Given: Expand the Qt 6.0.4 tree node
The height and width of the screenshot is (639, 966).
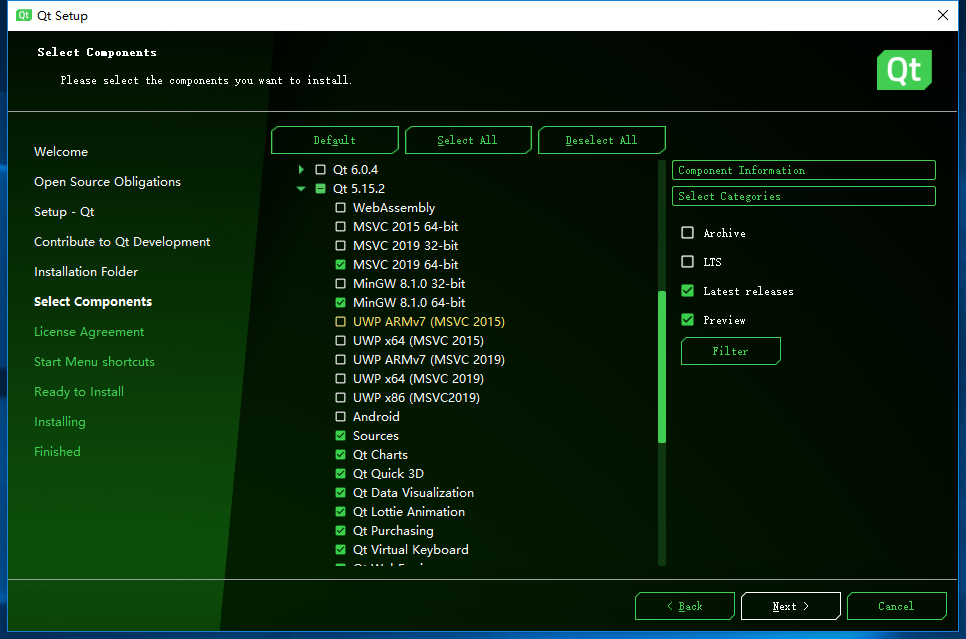Looking at the screenshot, I should pos(301,169).
